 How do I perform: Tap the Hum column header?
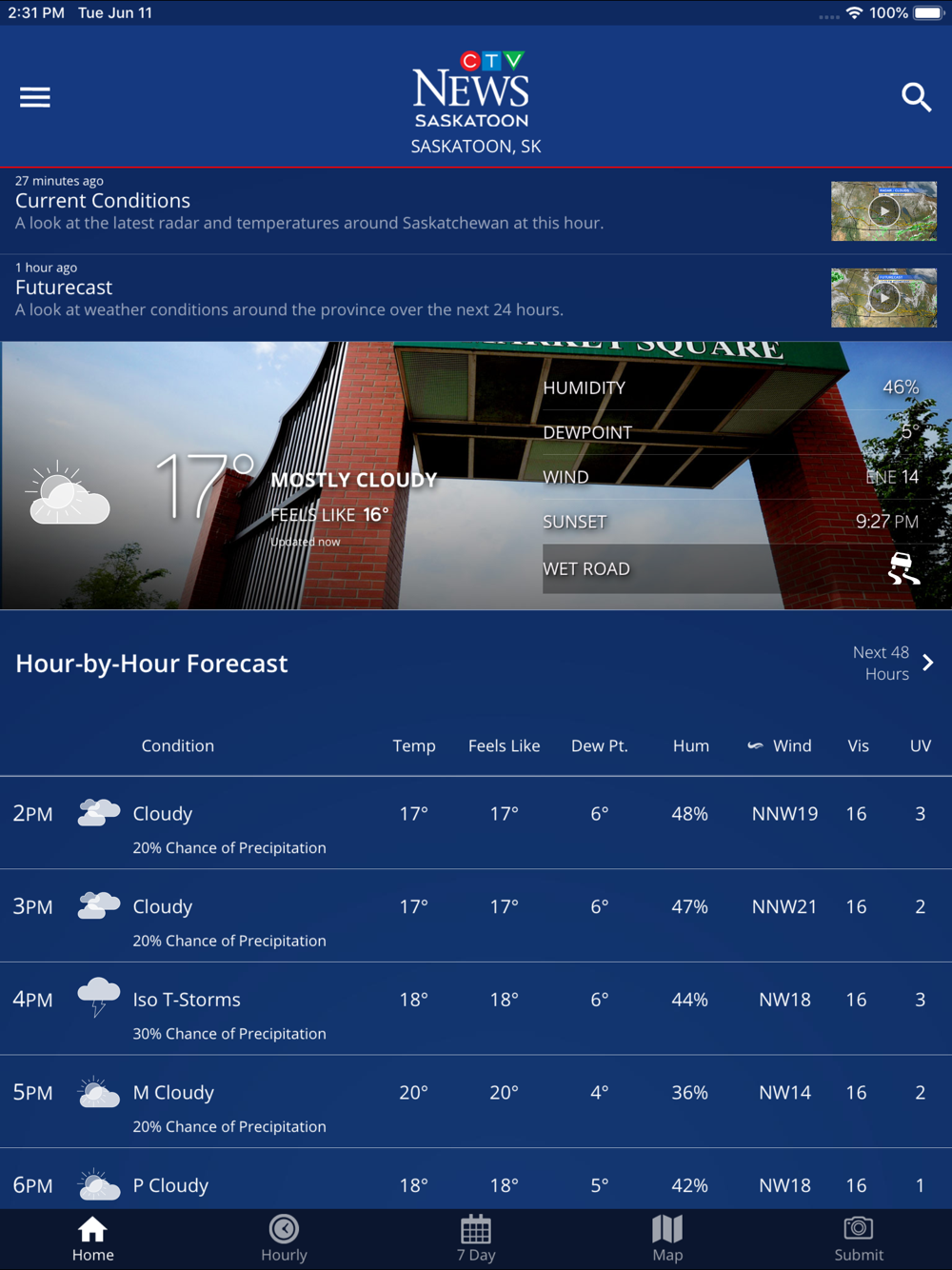(691, 745)
